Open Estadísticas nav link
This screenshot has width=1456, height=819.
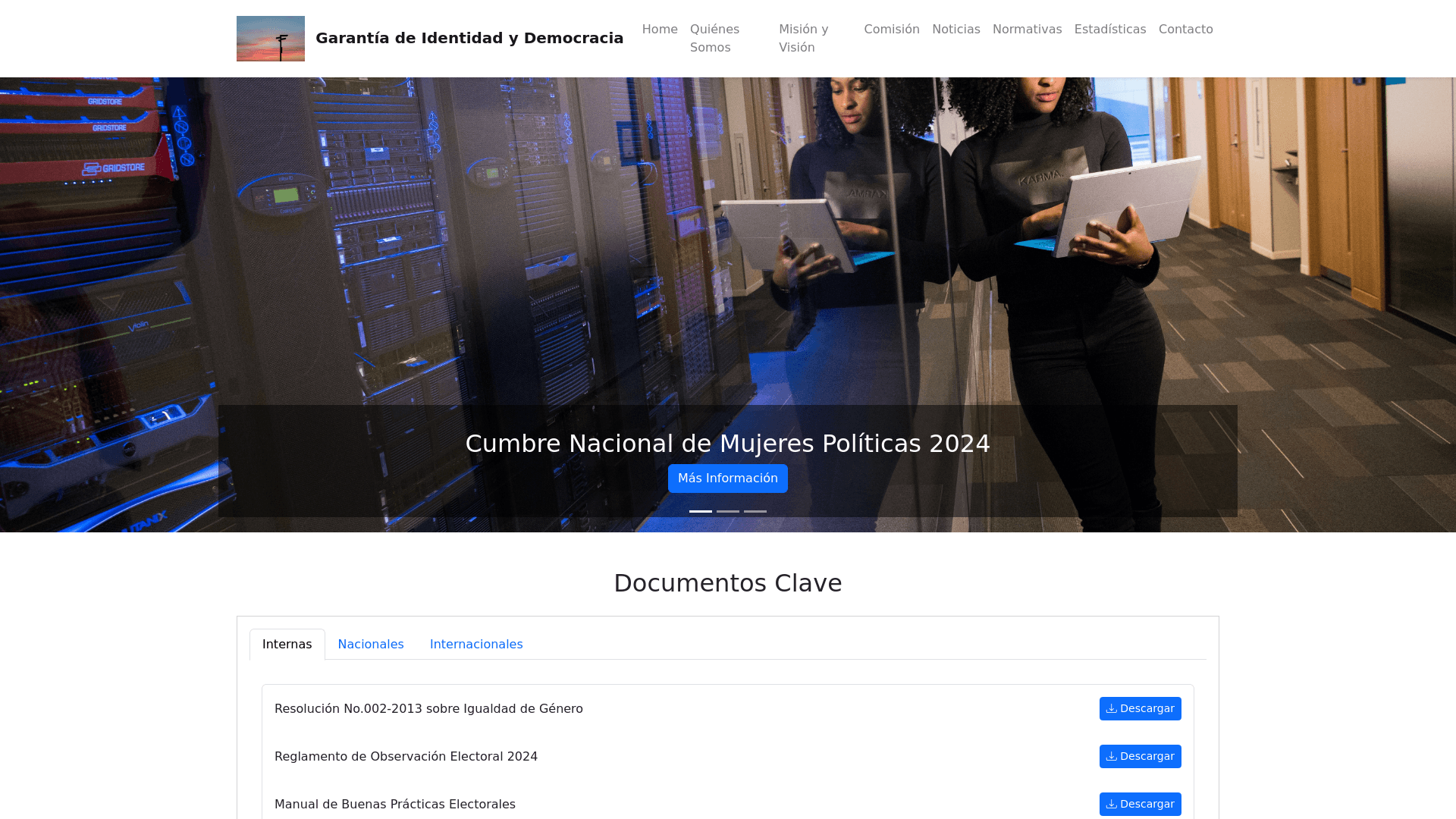pyautogui.click(x=1109, y=30)
